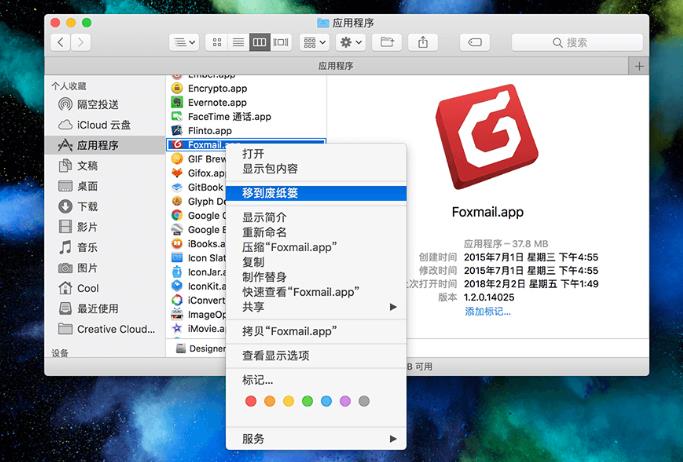Screen dimensions: 683x462
Task: Click the Google Chrome app icon
Action: pyautogui.click(x=177, y=215)
